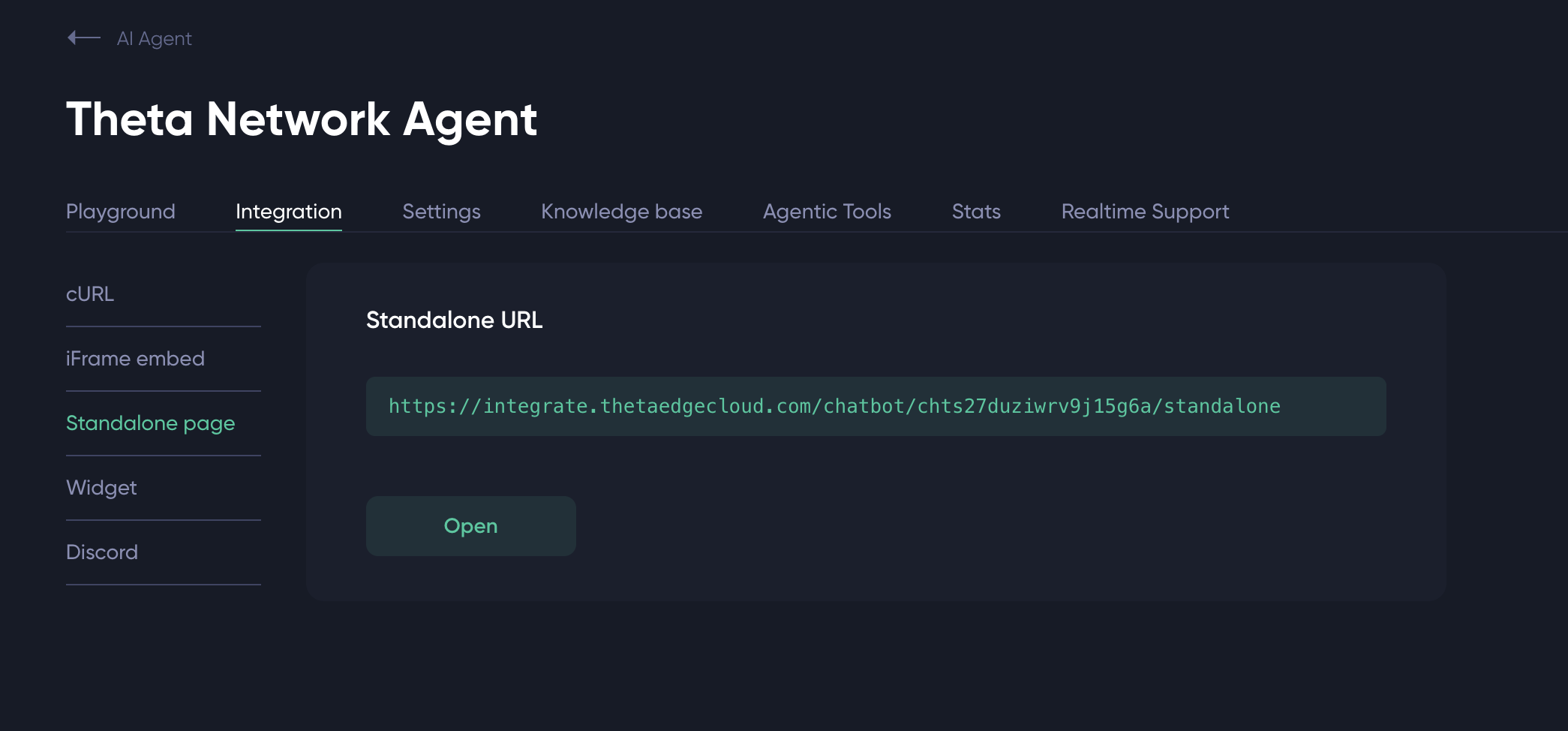Click the Standalone URL heading

(x=454, y=320)
